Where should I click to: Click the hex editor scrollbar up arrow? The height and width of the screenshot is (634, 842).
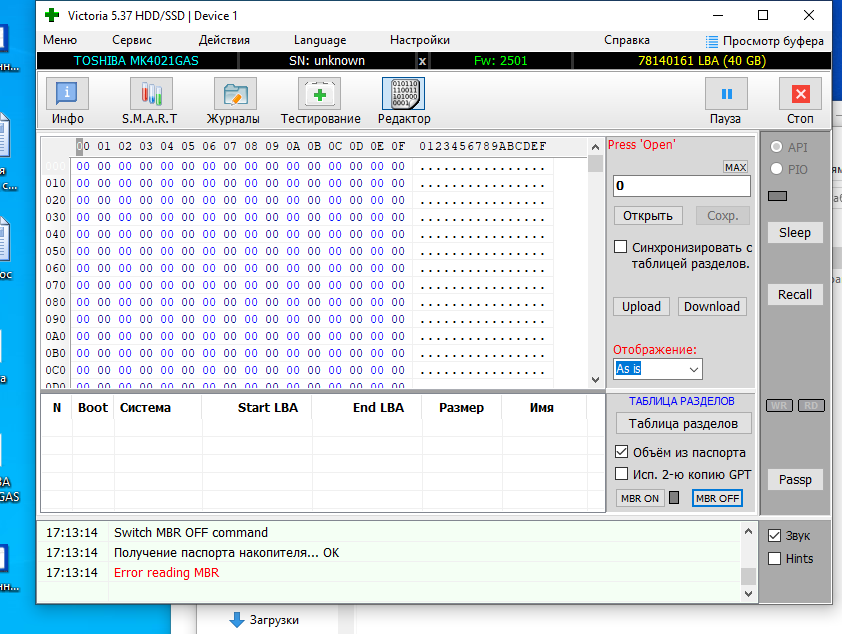[x=595, y=147]
